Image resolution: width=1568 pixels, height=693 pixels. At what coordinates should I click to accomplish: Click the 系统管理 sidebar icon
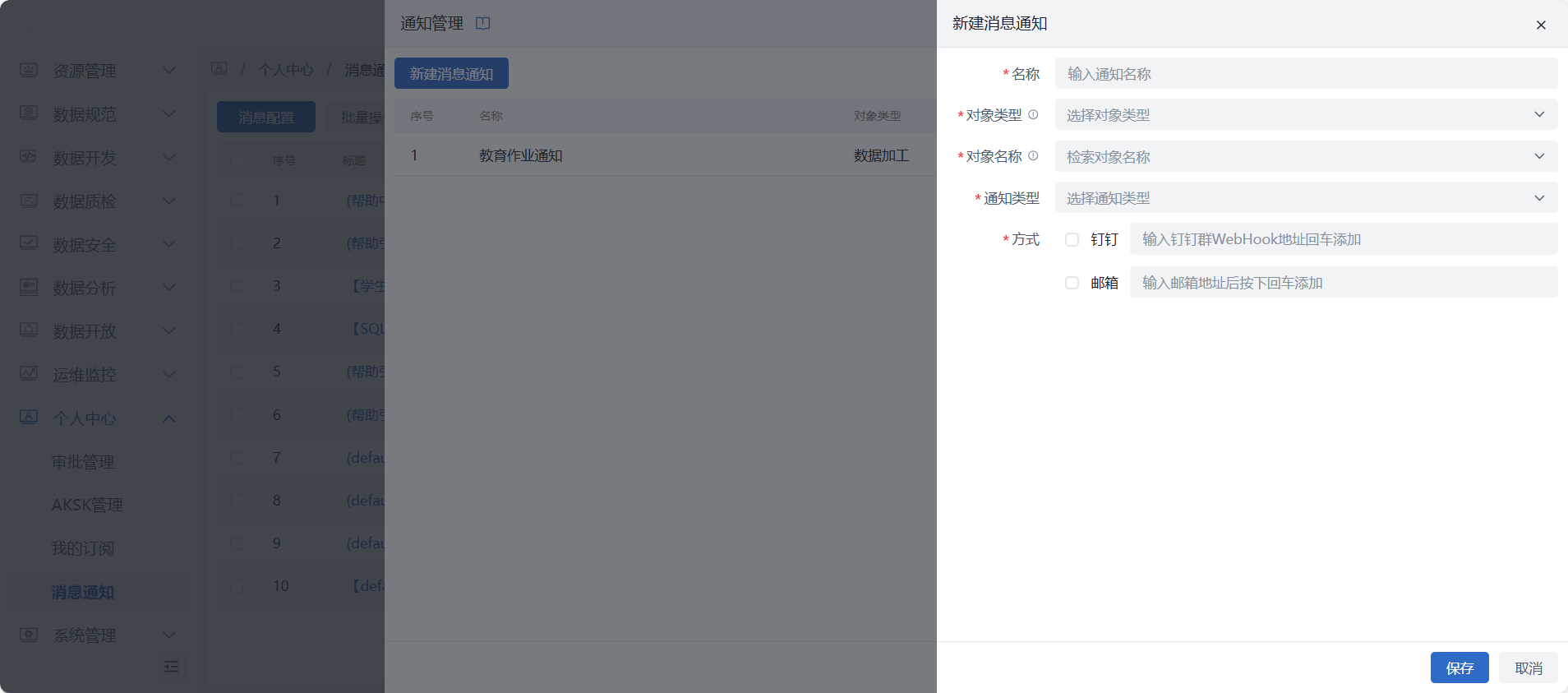click(x=29, y=635)
